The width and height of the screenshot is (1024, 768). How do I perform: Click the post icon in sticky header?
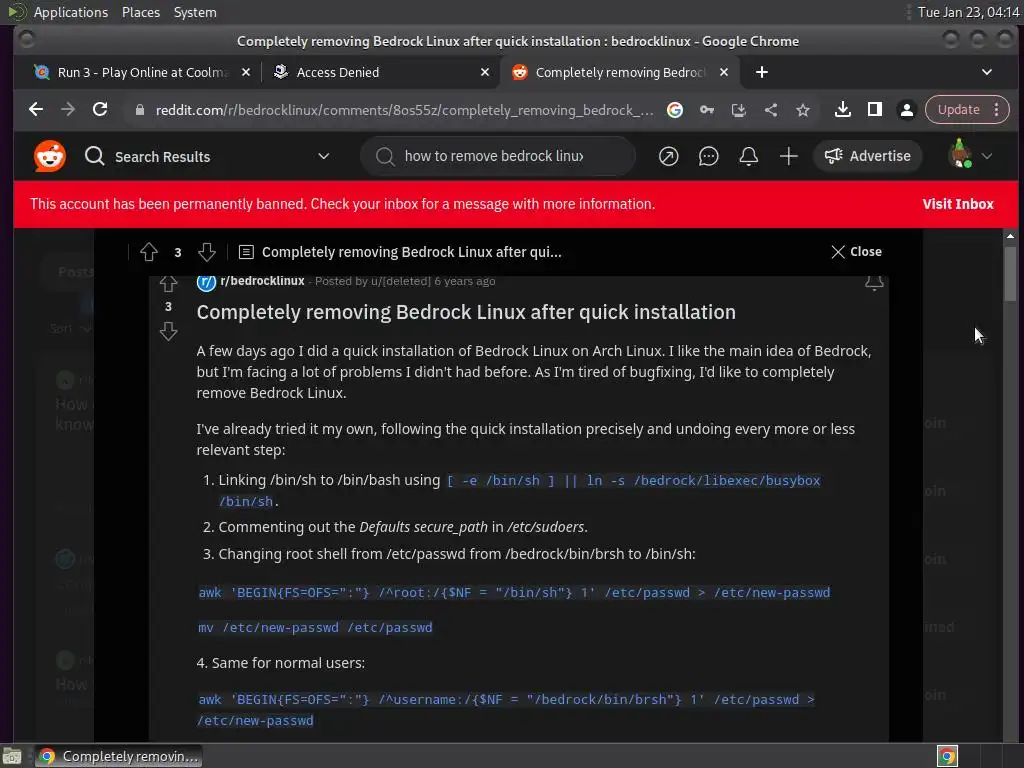(246, 252)
